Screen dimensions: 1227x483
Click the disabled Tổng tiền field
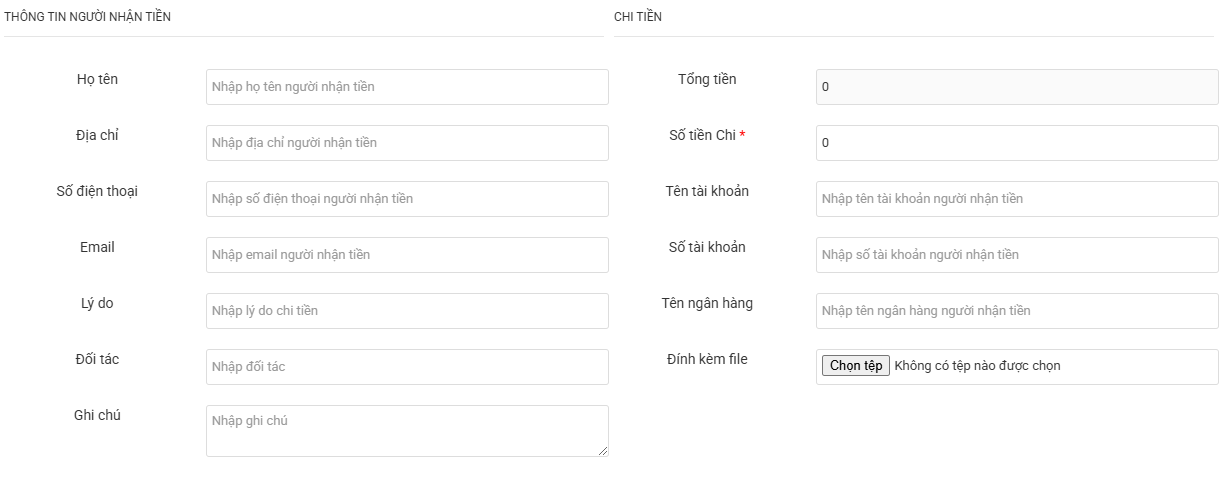[x=1017, y=87]
